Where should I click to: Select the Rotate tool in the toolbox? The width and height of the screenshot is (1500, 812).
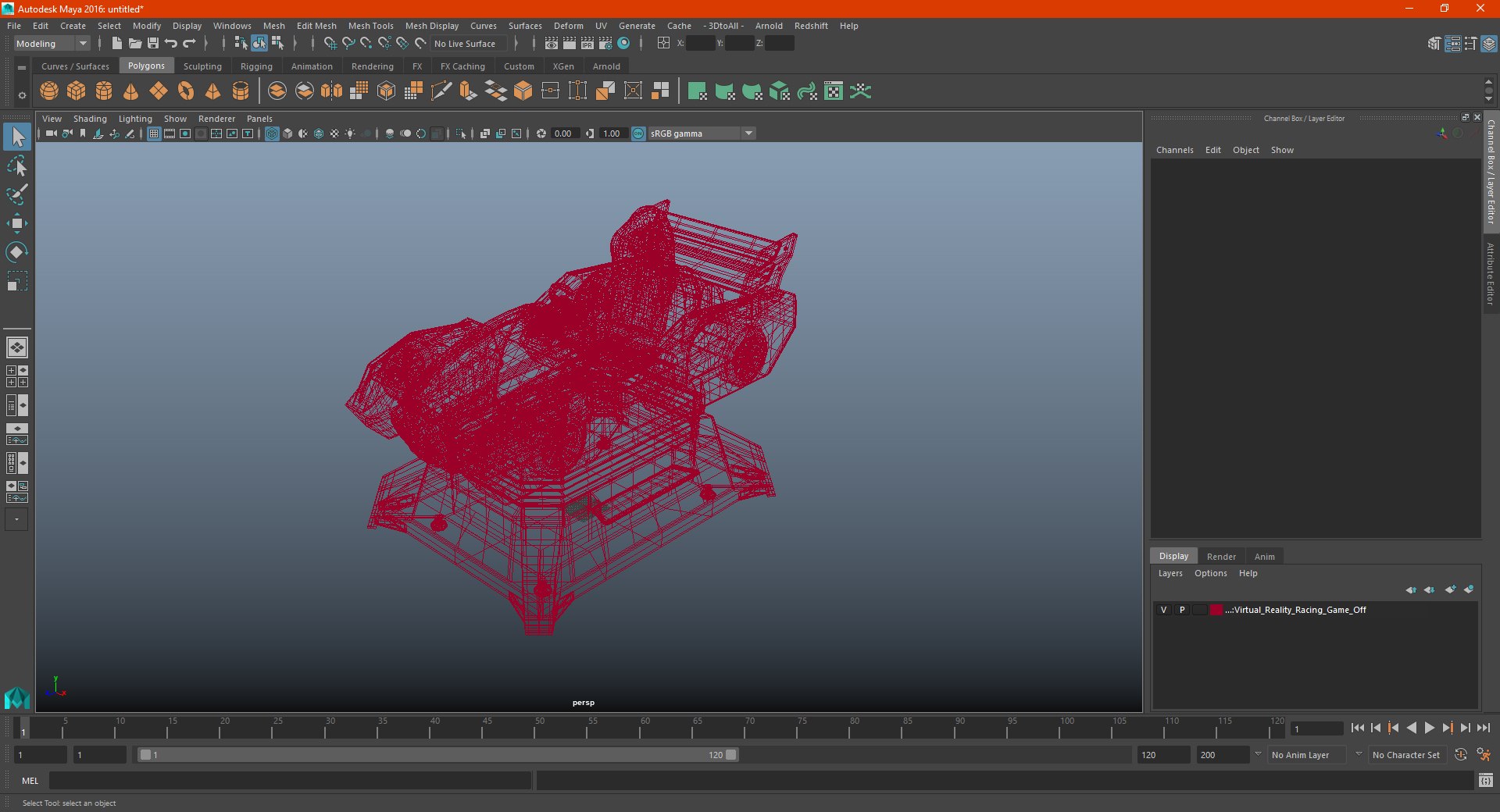click(17, 251)
